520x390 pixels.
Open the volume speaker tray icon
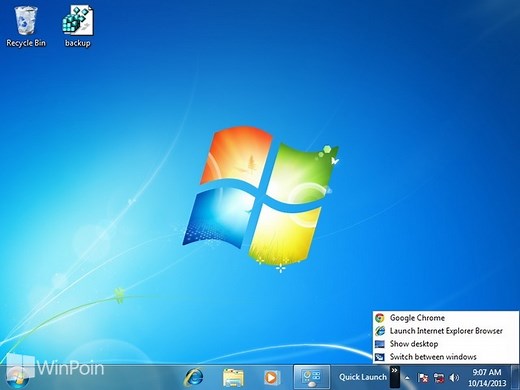click(454, 378)
